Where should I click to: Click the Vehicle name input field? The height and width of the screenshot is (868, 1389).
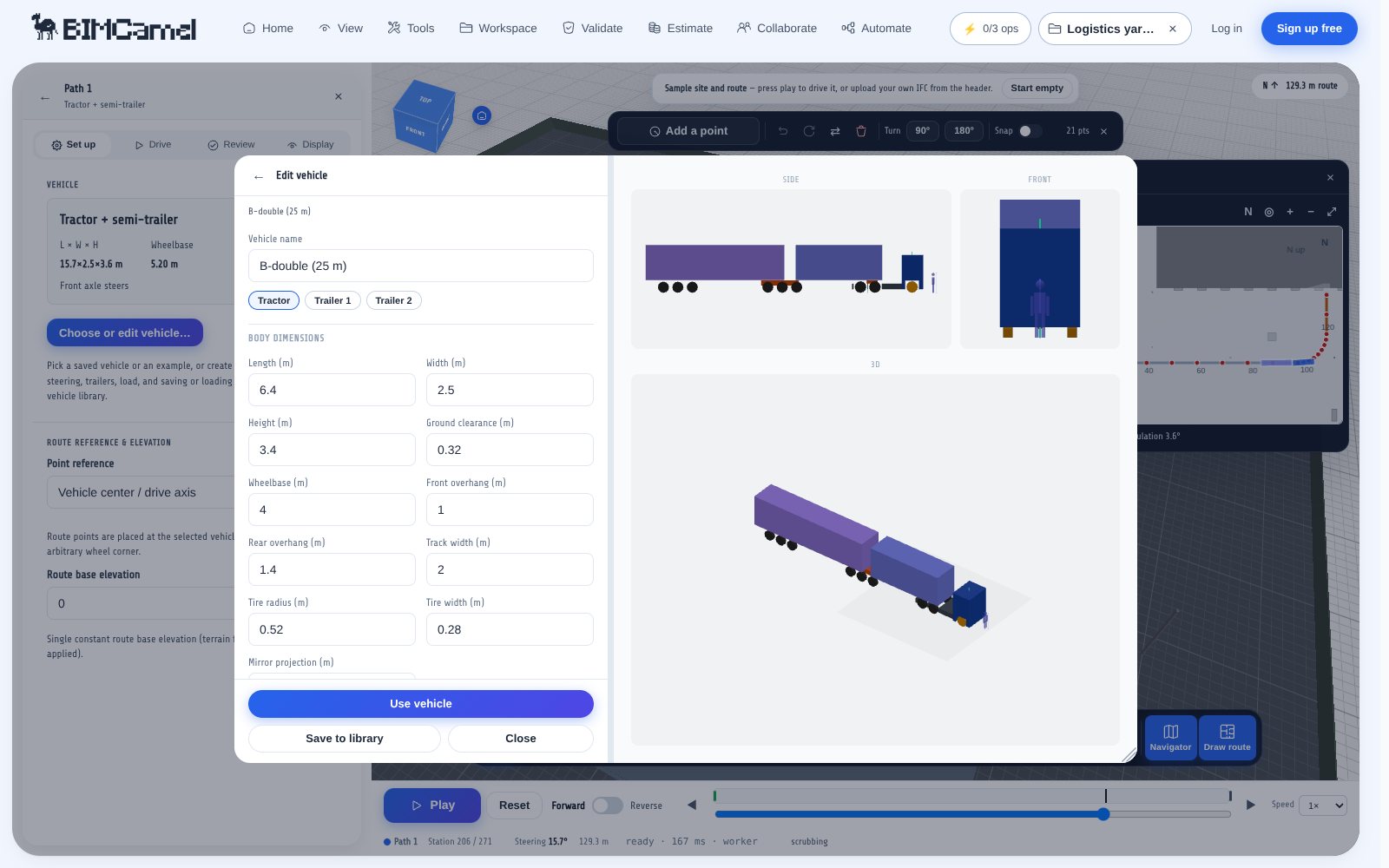tap(421, 266)
